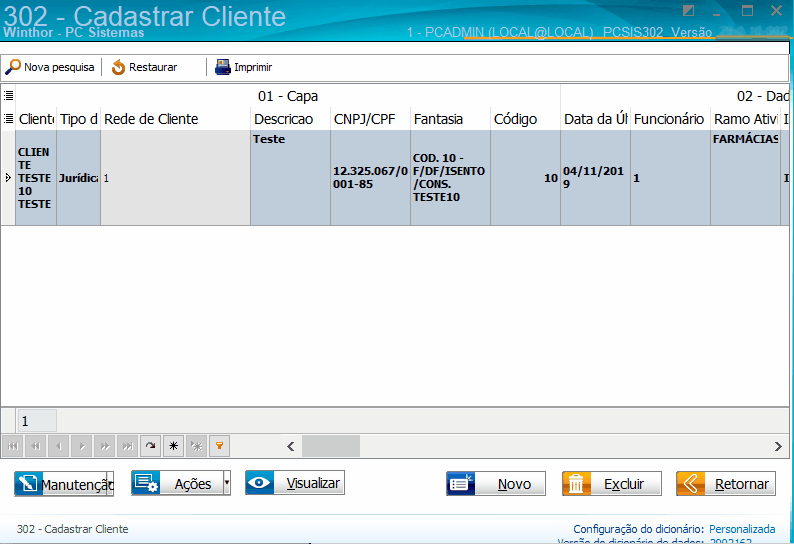Screen dimensions: 794x544
Task: Sort by the Descricao column header
Action: 290,119
